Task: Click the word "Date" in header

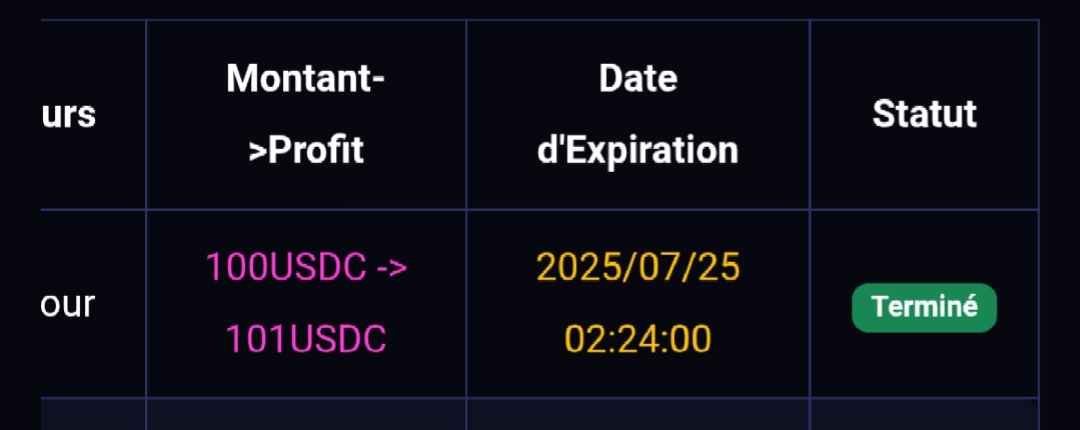Action: [x=638, y=79]
